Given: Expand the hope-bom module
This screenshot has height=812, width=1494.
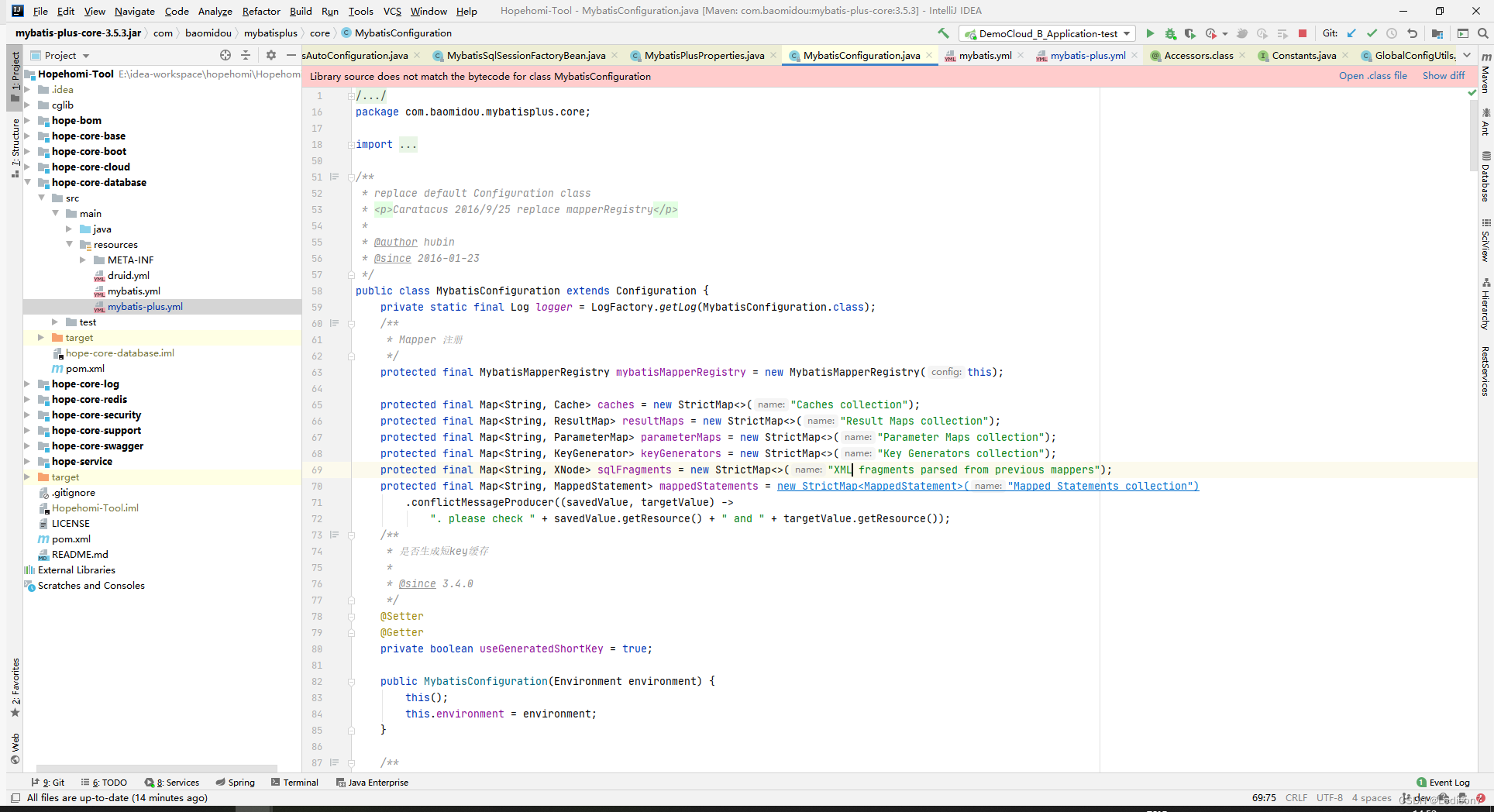Looking at the screenshot, I should coord(28,120).
